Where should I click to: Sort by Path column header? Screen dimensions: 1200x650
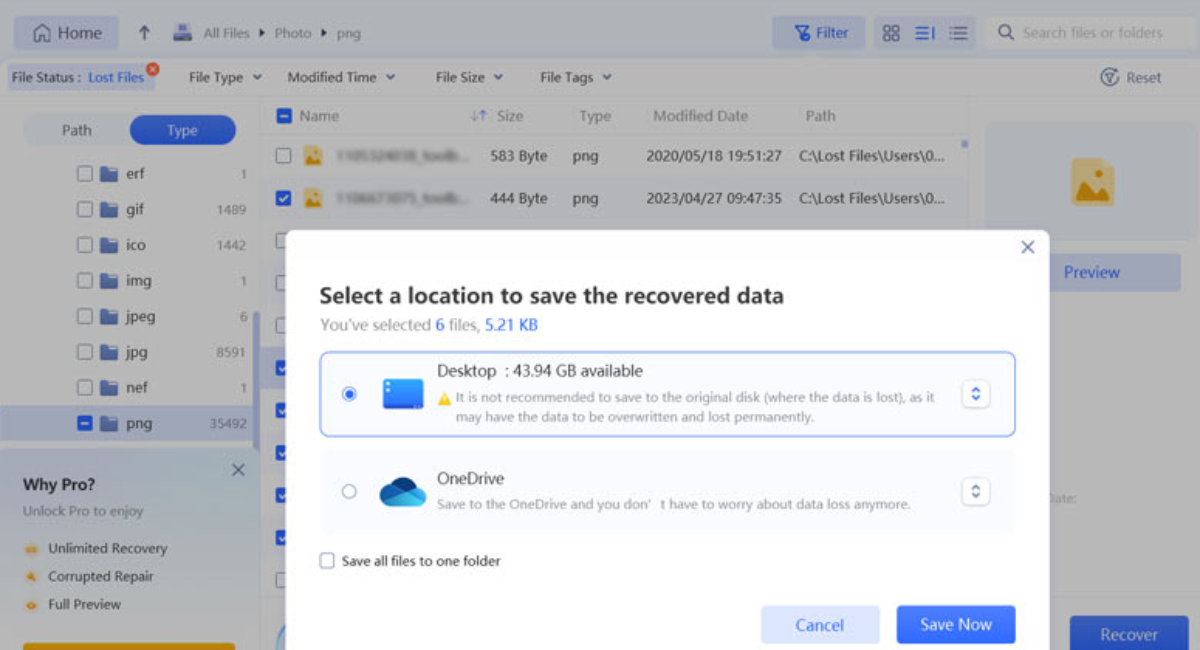pos(820,116)
